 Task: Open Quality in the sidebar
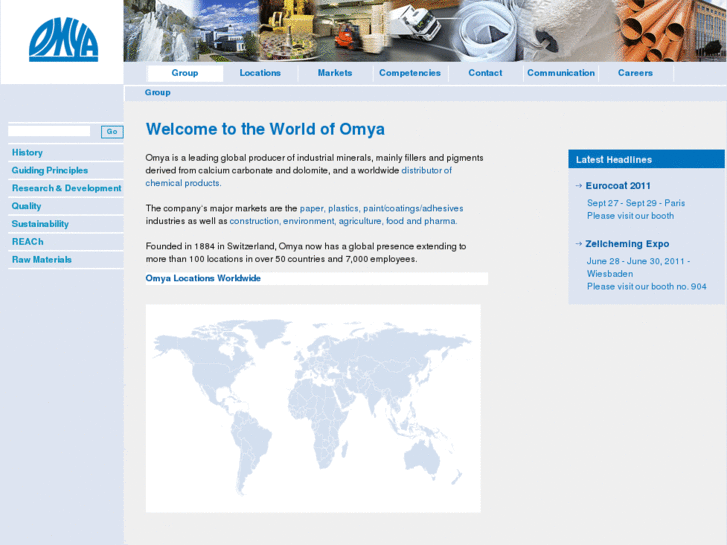point(26,206)
